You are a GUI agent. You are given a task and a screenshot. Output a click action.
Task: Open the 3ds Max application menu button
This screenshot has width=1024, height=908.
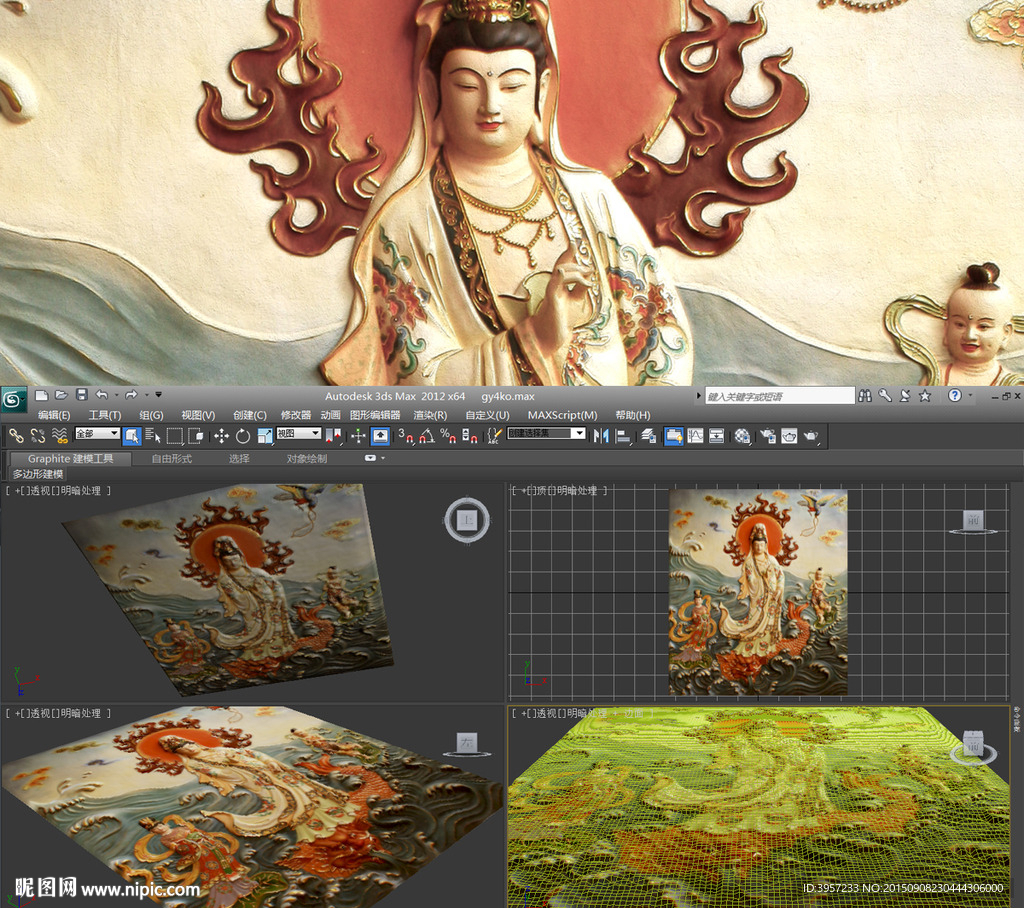point(13,399)
